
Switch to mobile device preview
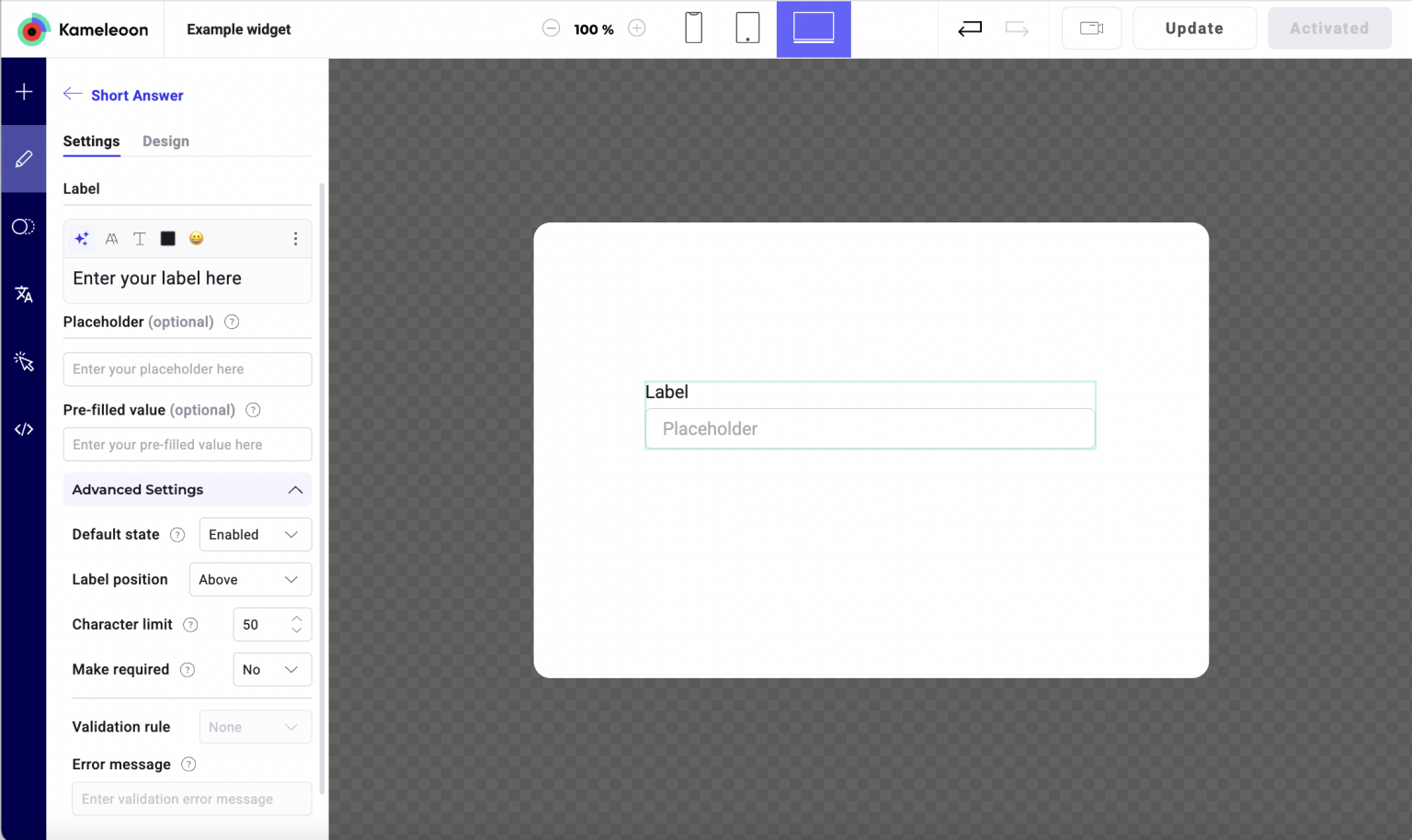pyautogui.click(x=694, y=28)
